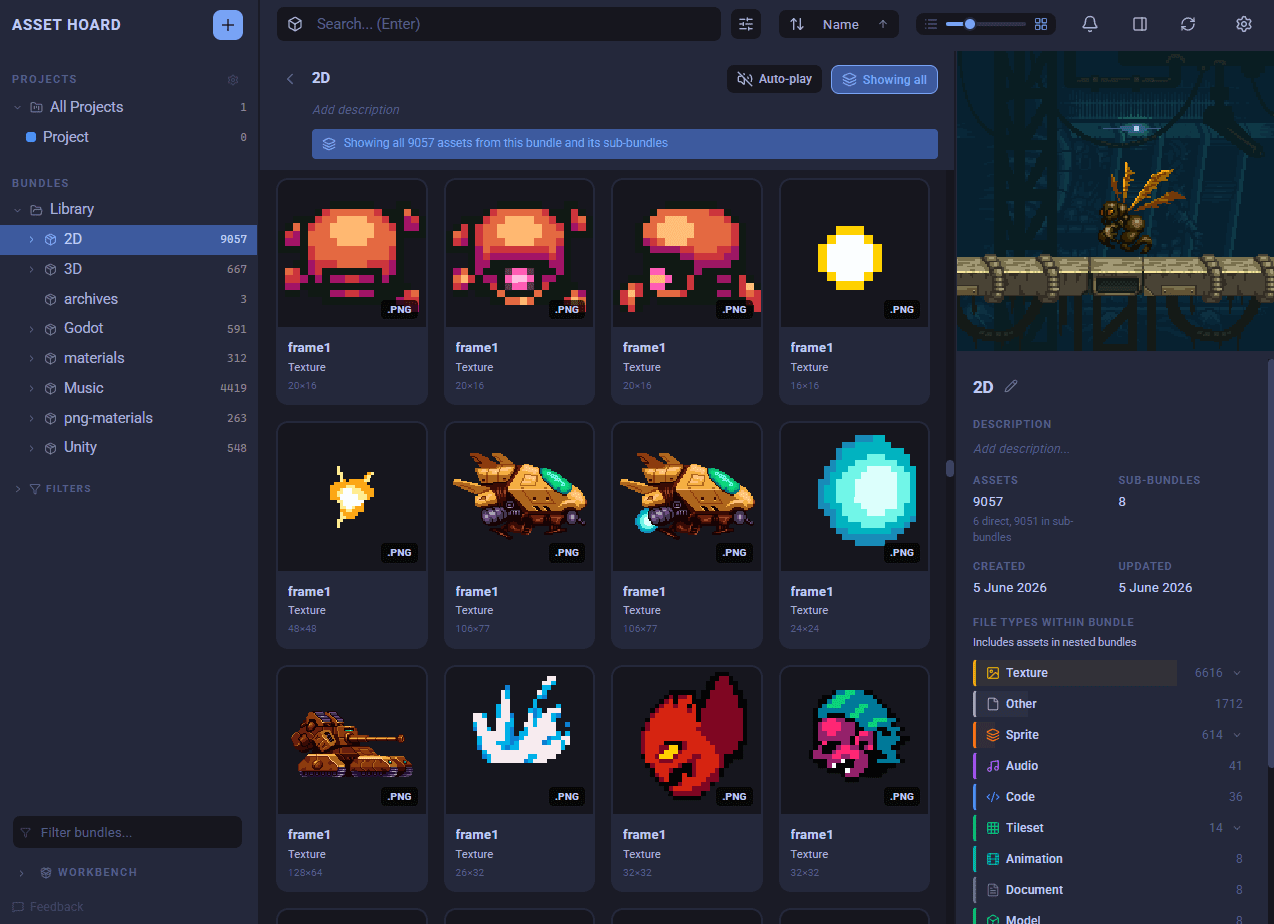The image size is (1274, 924).
Task: Filter by Code file type row
Action: point(1109,797)
